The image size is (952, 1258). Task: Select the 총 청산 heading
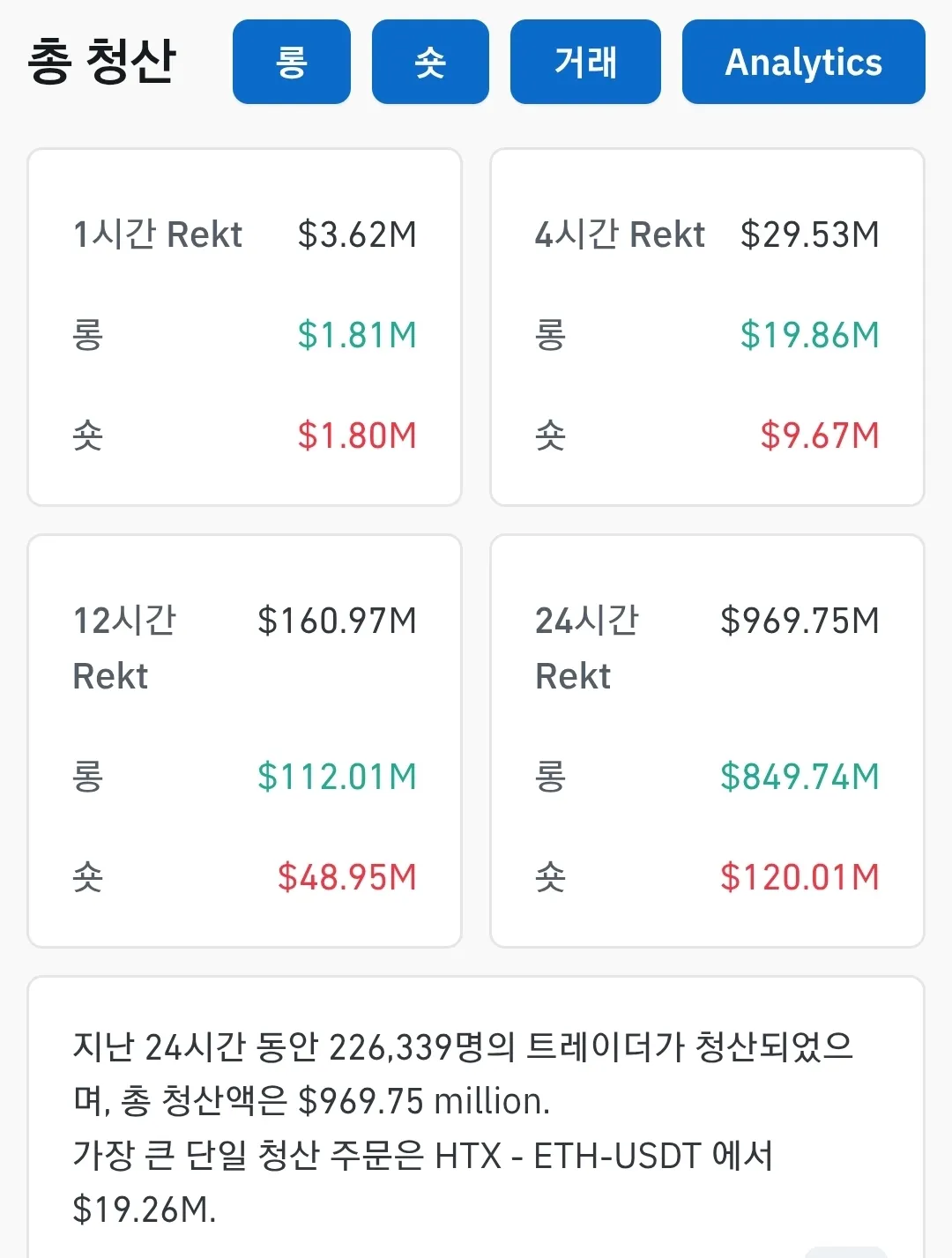(x=102, y=62)
